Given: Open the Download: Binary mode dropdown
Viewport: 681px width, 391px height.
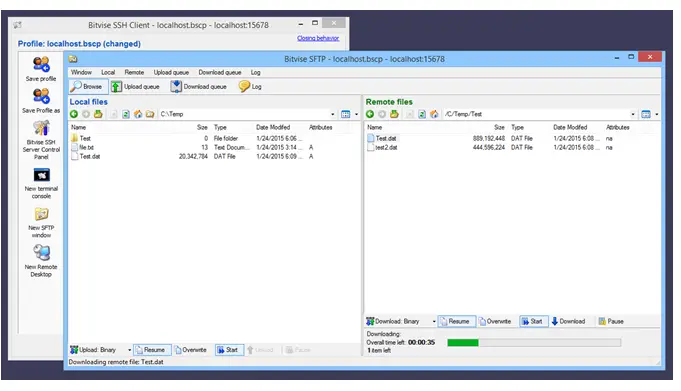Looking at the screenshot, I should coord(433,321).
